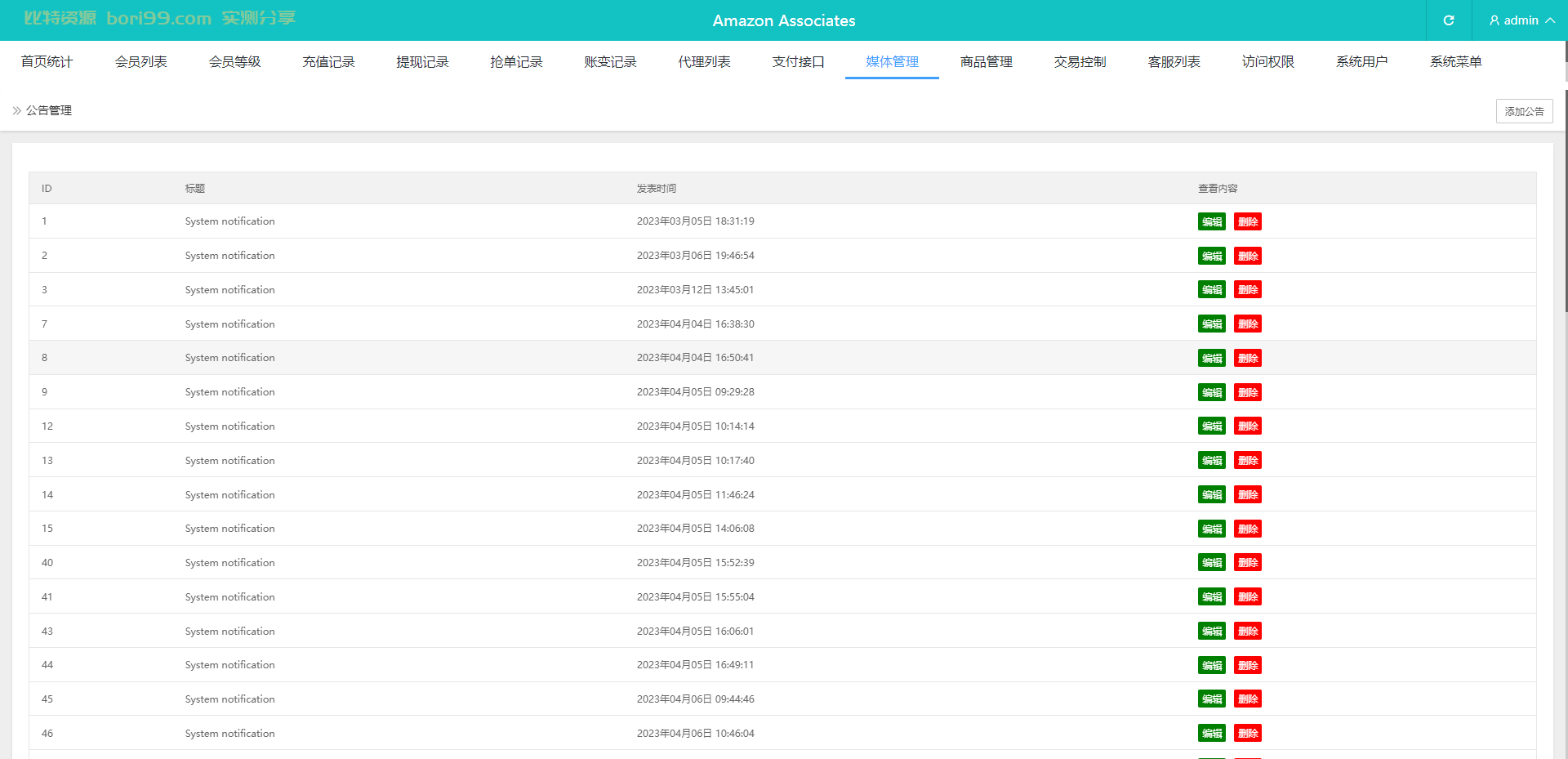Open 代理列表 tab
The width and height of the screenshot is (1568, 759).
click(704, 62)
